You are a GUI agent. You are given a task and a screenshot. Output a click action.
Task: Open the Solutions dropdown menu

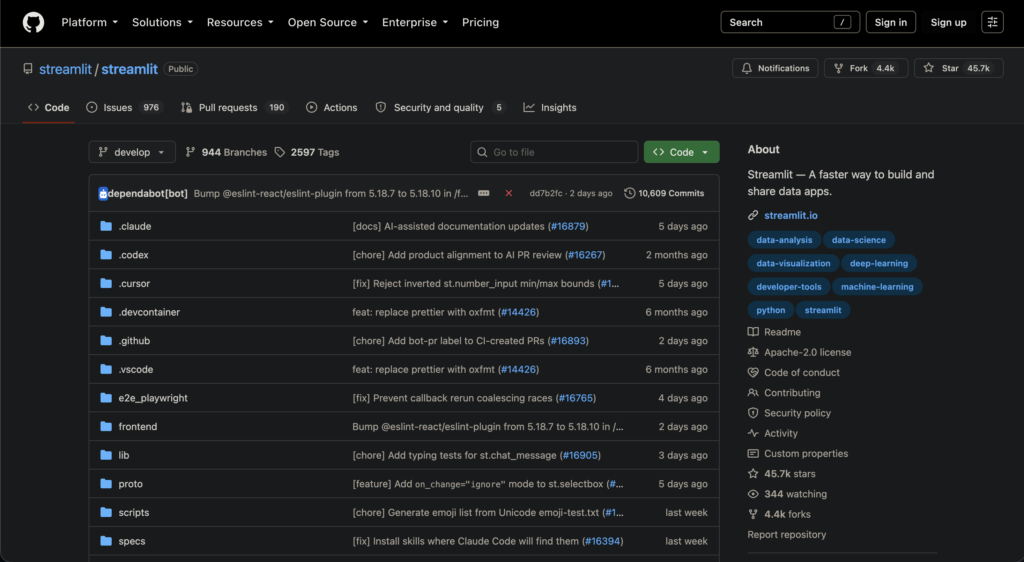[162, 22]
